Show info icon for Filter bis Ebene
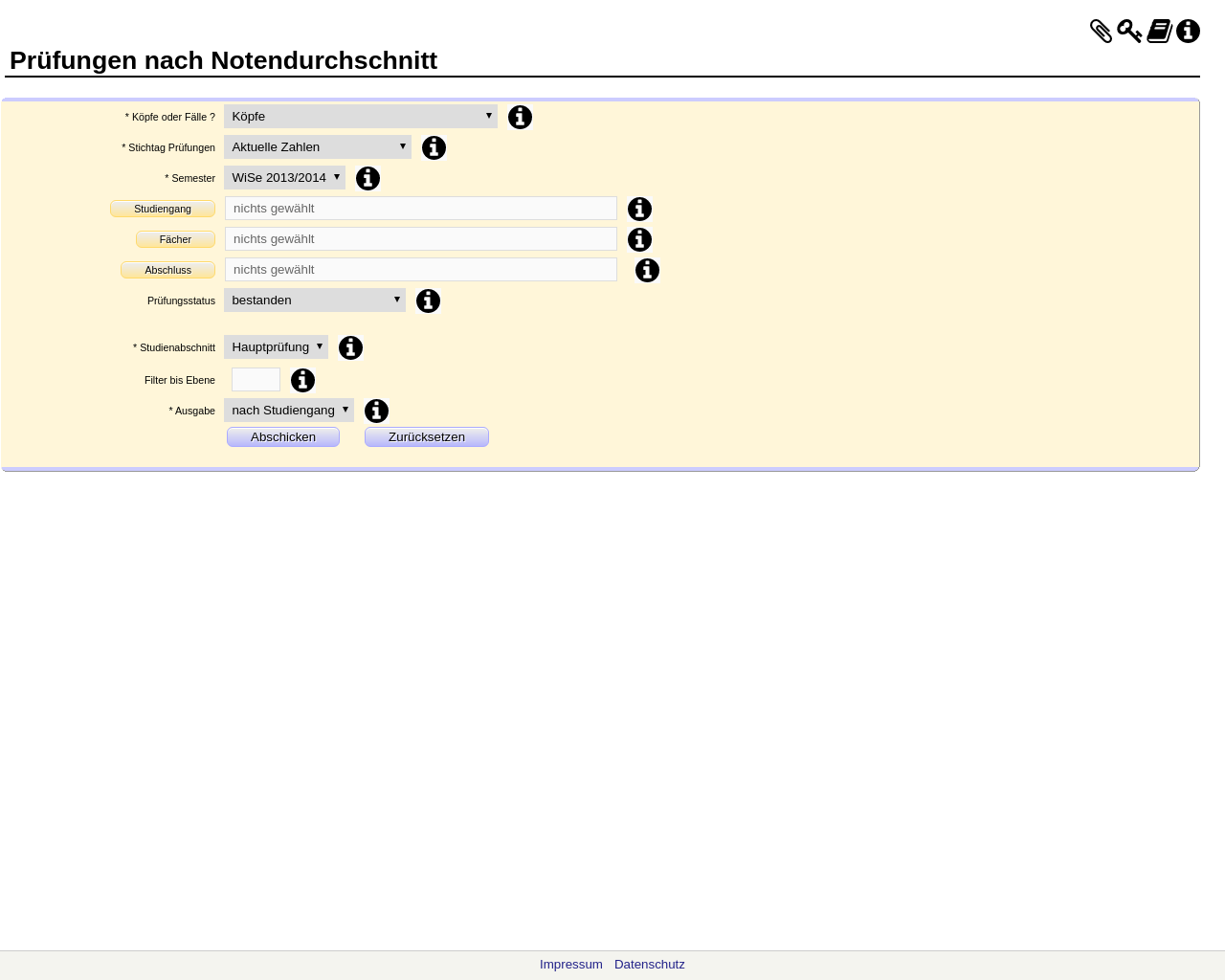 tap(302, 380)
